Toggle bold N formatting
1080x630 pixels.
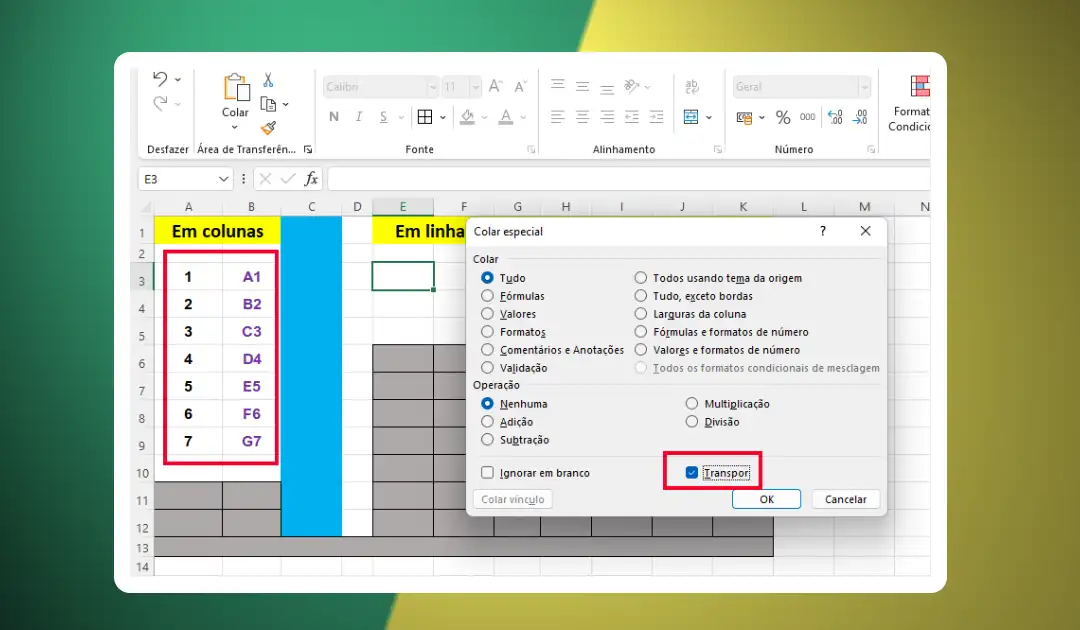334,117
